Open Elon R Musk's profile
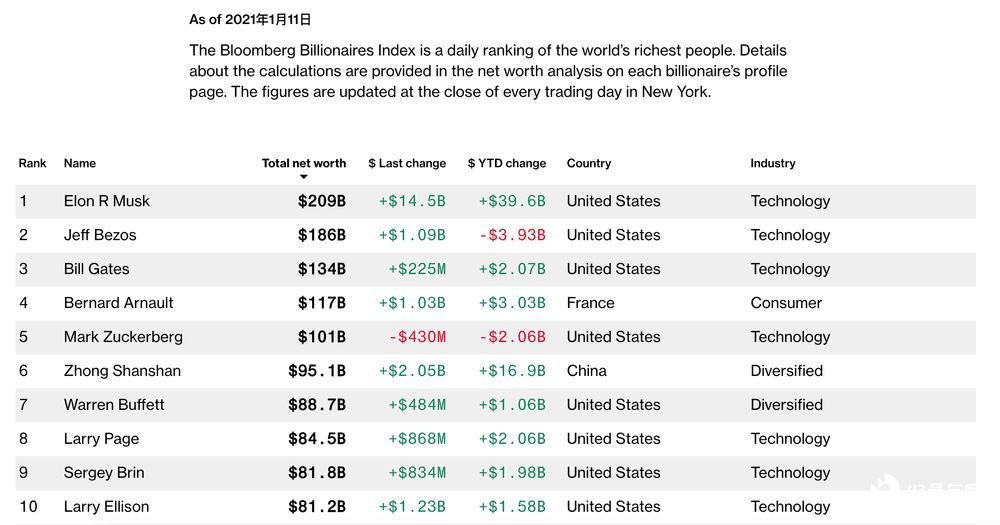 coord(107,201)
